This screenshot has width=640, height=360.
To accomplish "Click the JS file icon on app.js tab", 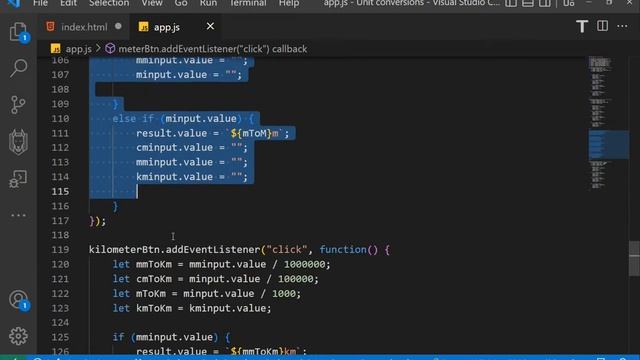I will [x=143, y=27].
